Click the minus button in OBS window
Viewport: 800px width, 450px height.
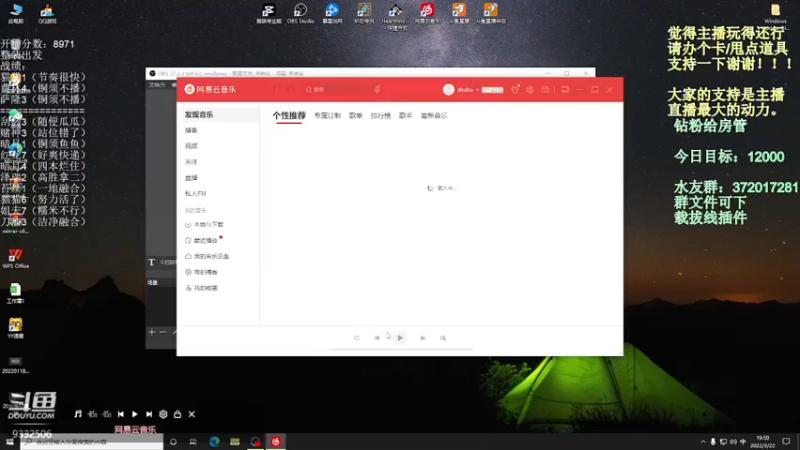click(163, 332)
